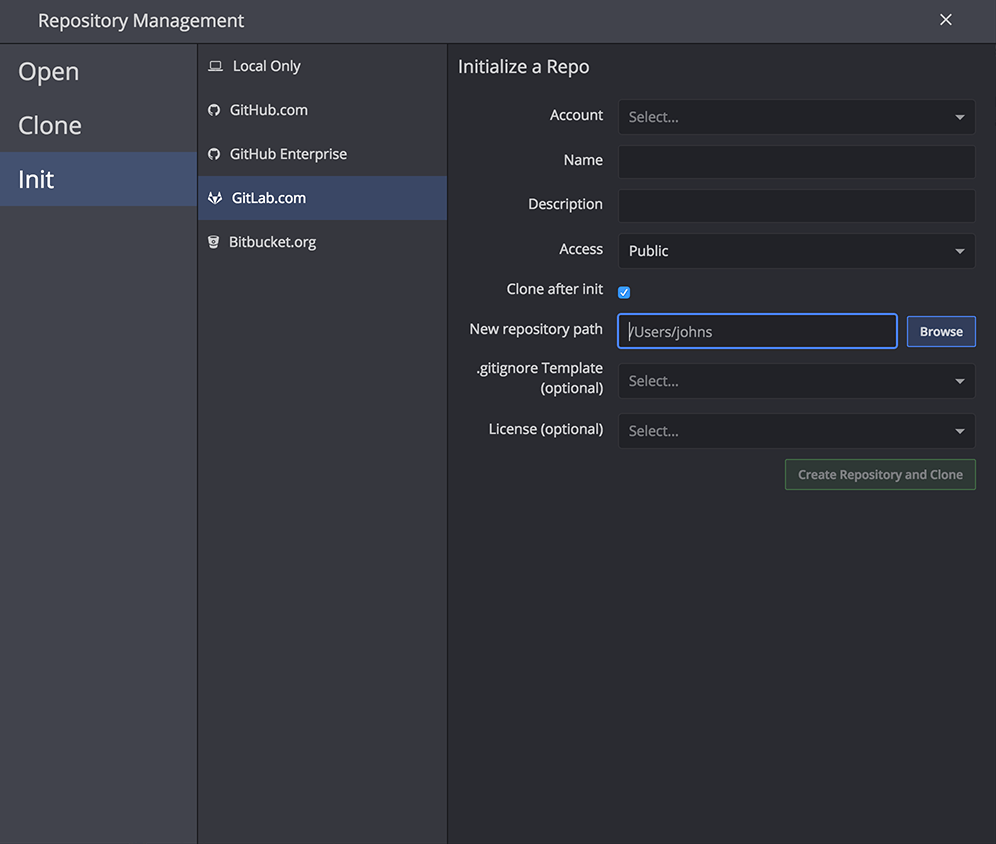Click the GitHub Enterprise logo icon

click(x=214, y=154)
